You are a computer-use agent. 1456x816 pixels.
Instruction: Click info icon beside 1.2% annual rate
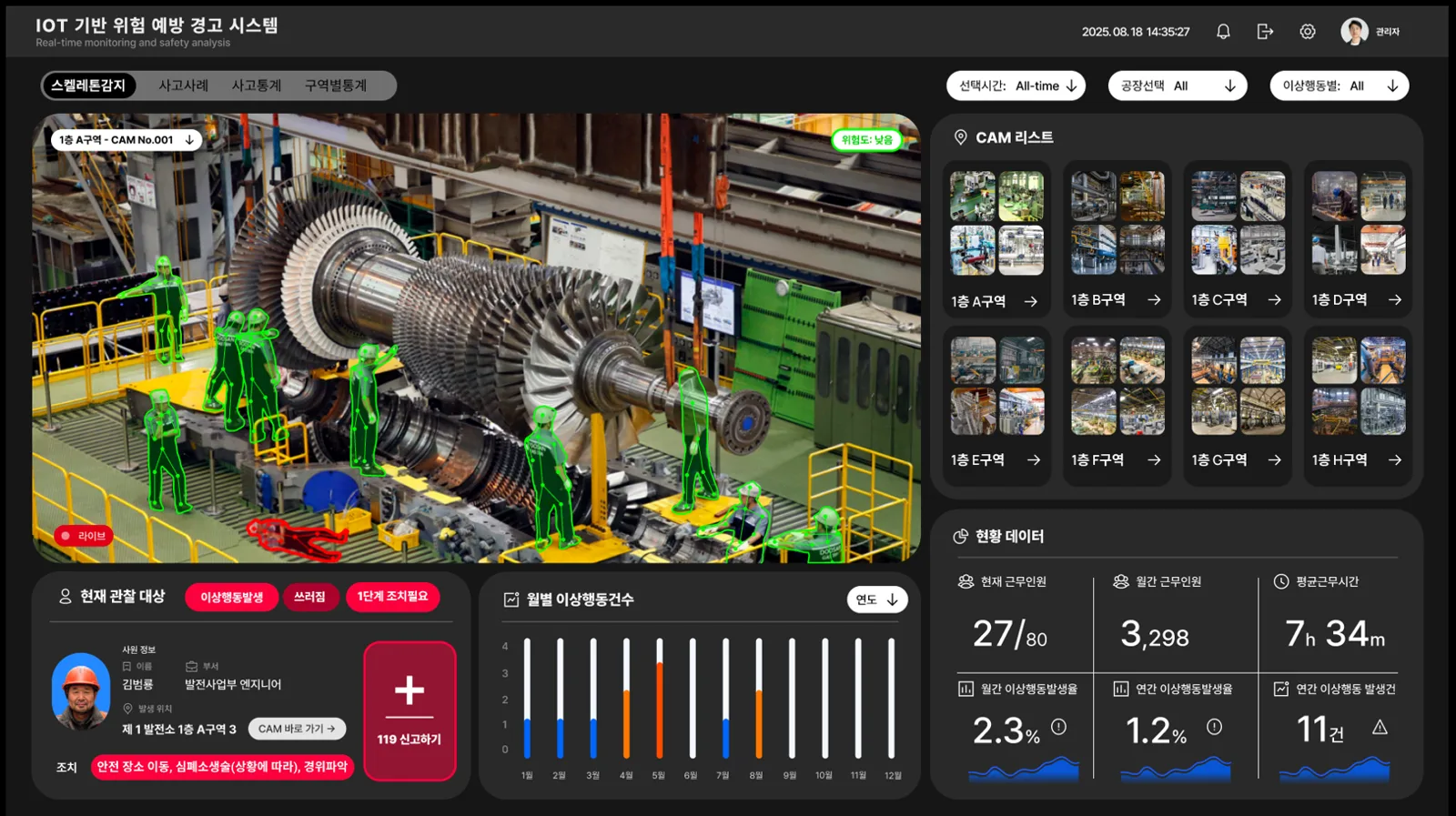[1214, 727]
